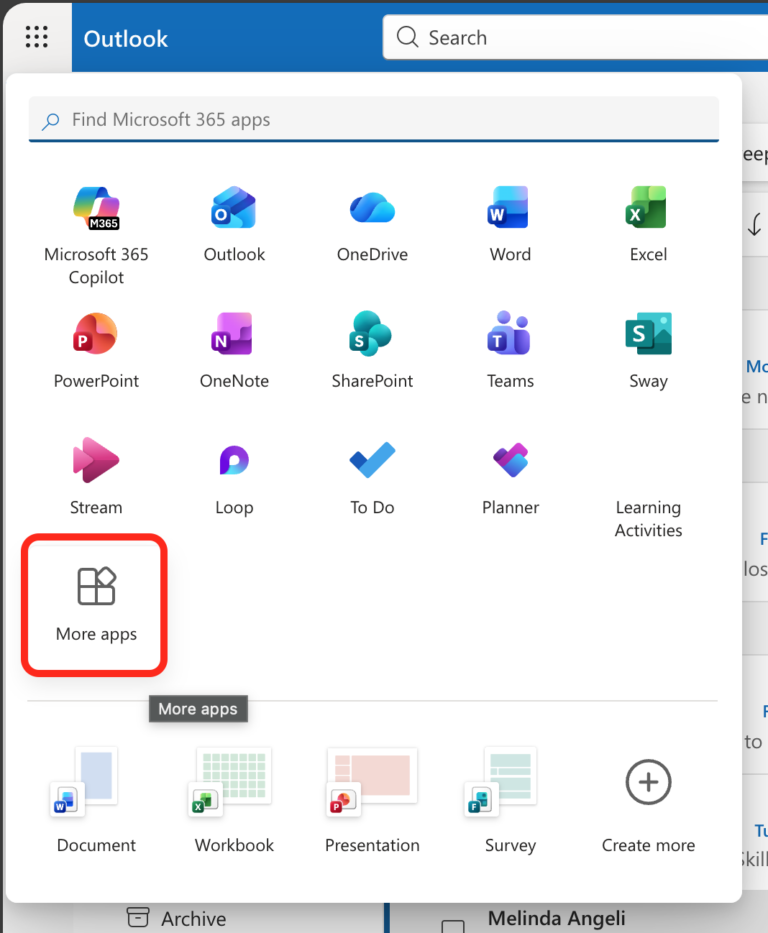Screen dimensions: 768x933
Task: Launch Microsoft Teams
Action: point(510,335)
